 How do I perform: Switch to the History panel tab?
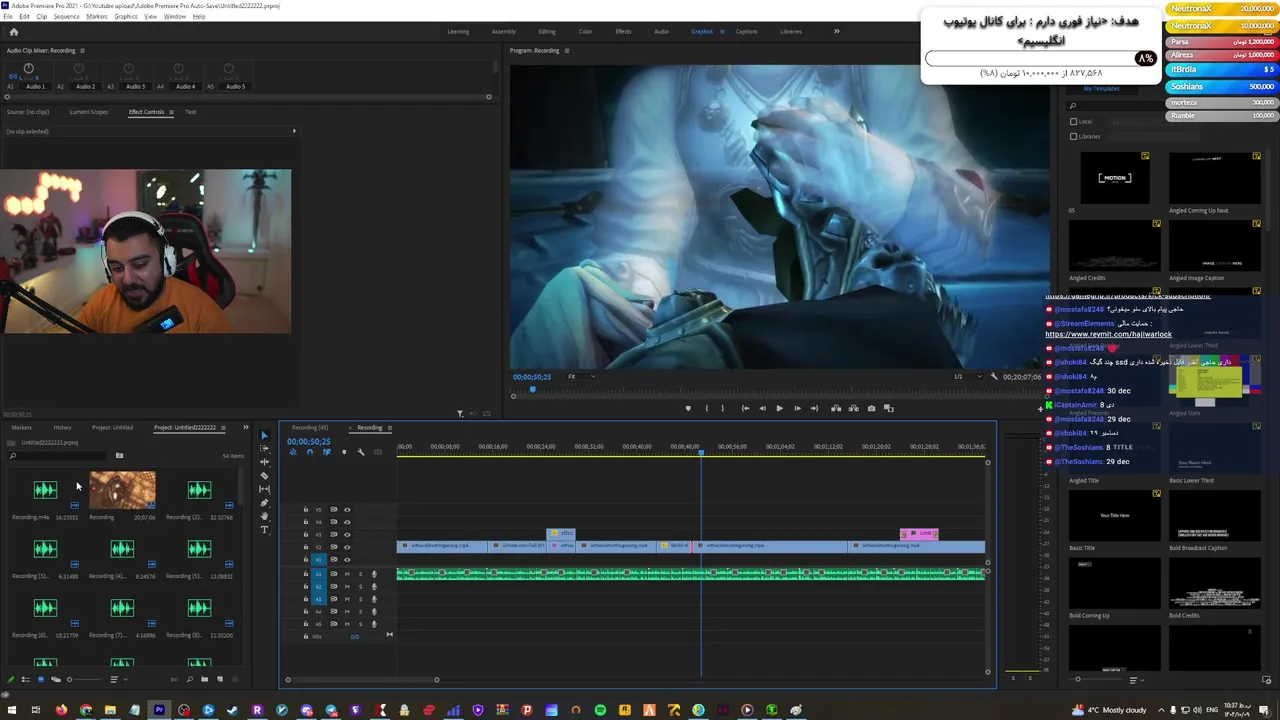coord(62,428)
